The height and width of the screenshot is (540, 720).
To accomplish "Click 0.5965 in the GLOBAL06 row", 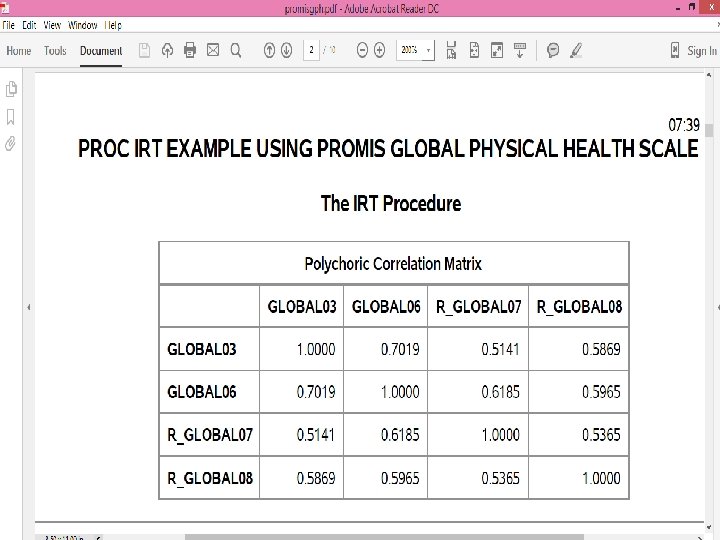I will click(x=601, y=392).
